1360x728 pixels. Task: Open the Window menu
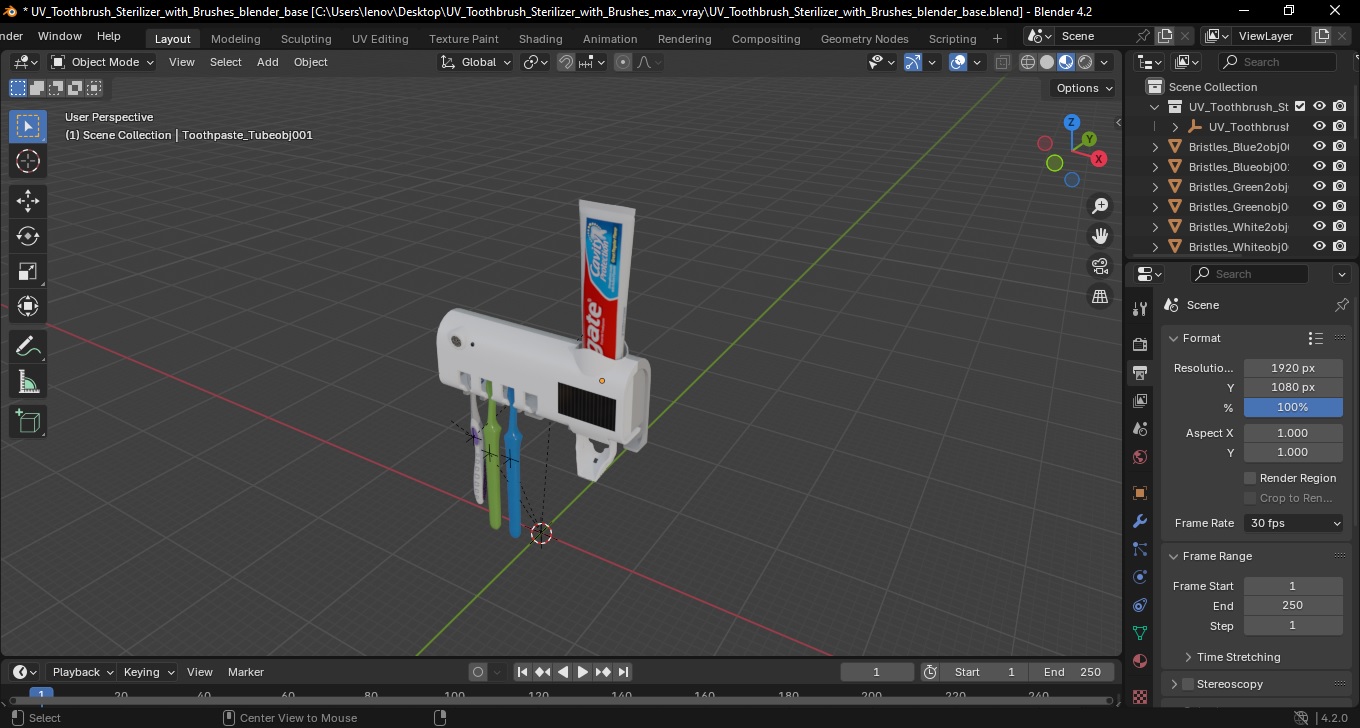click(x=60, y=36)
